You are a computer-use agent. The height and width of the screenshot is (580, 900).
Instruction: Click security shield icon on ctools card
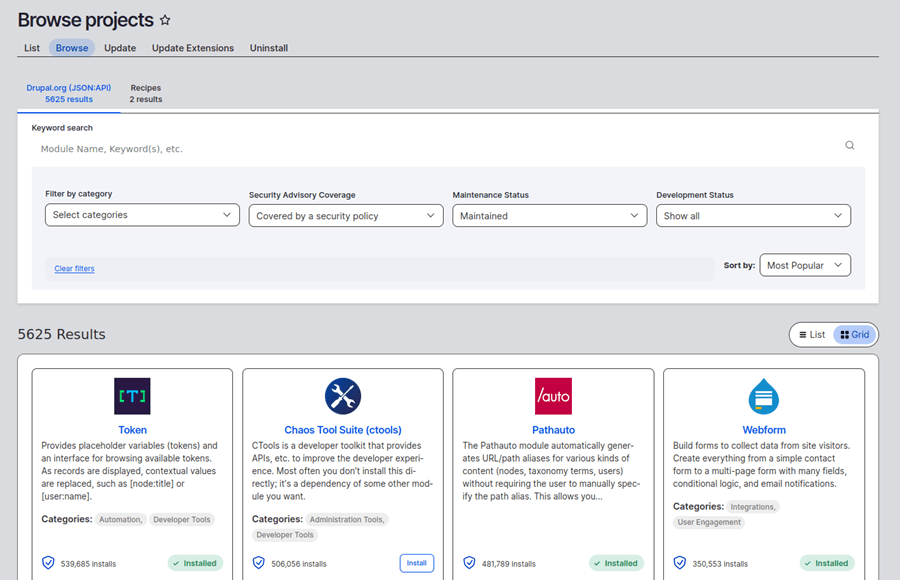point(259,563)
